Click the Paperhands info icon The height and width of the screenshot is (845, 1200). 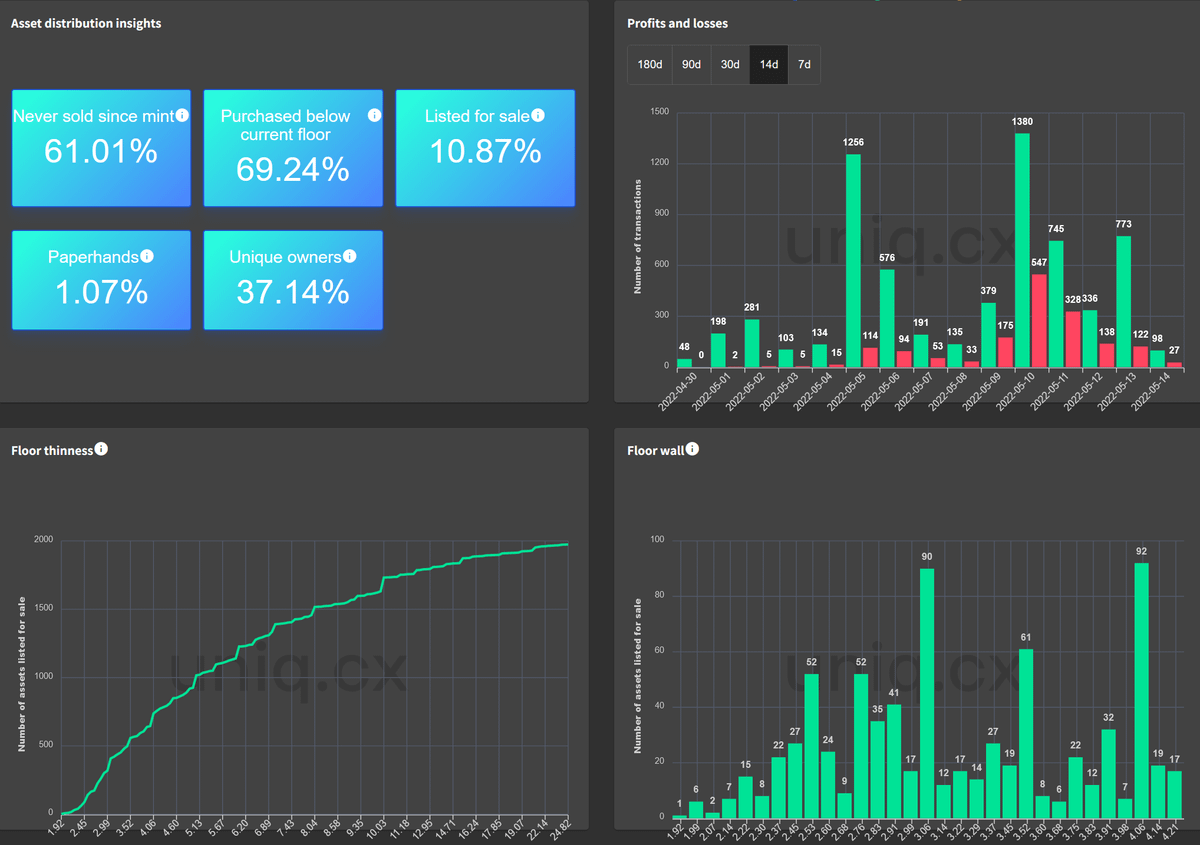147,257
